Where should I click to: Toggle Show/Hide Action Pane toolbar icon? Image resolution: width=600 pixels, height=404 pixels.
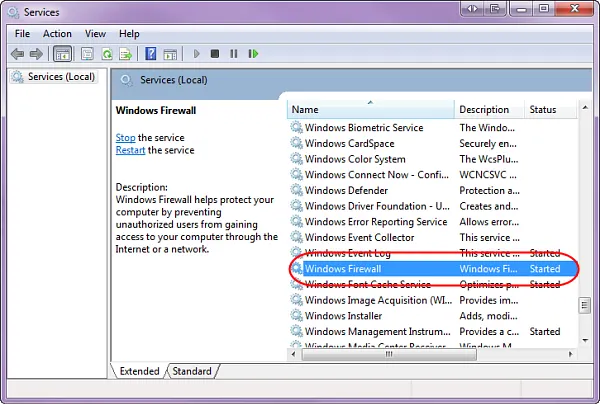point(170,54)
